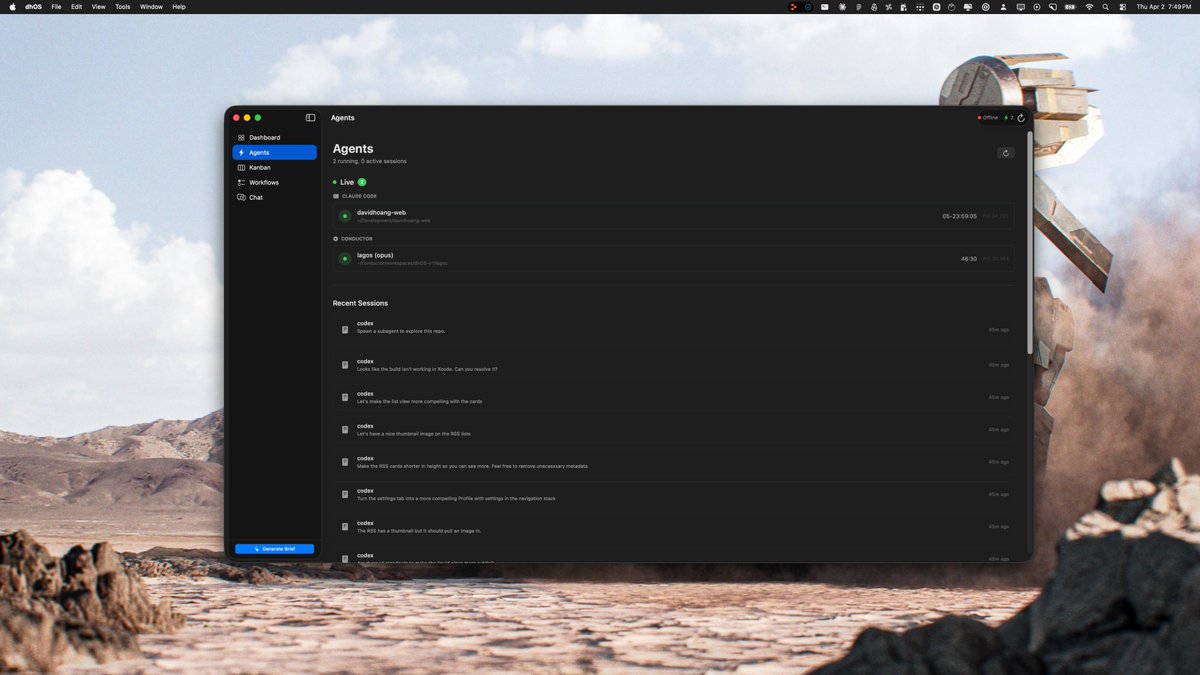Screen dimensions: 1200x675
Task: Refresh the Agents list with the refresh button
Action: click(x=1006, y=153)
